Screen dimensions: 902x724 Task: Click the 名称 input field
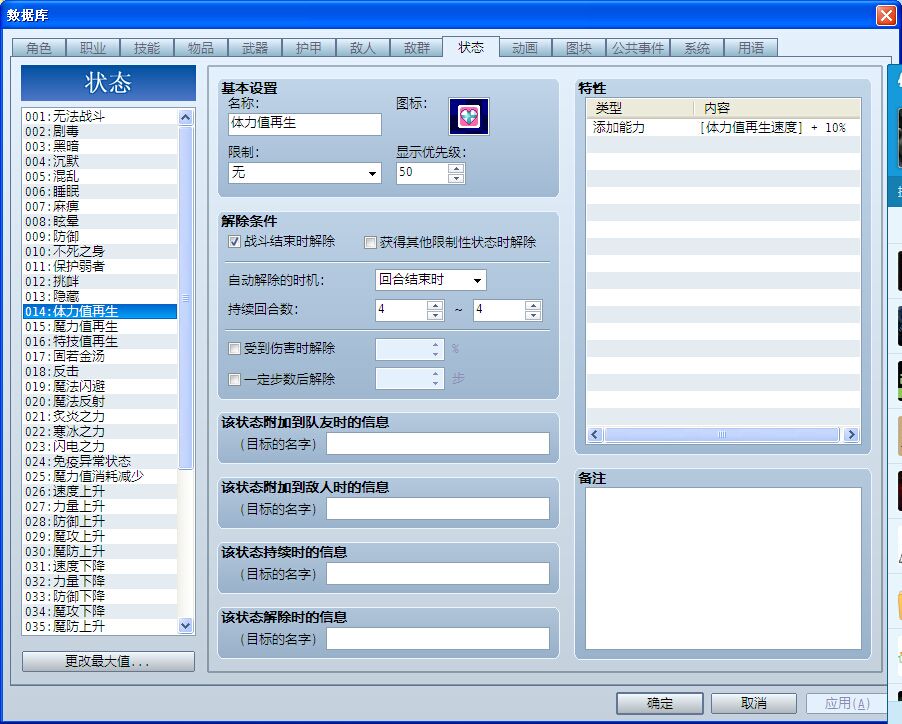click(x=305, y=124)
